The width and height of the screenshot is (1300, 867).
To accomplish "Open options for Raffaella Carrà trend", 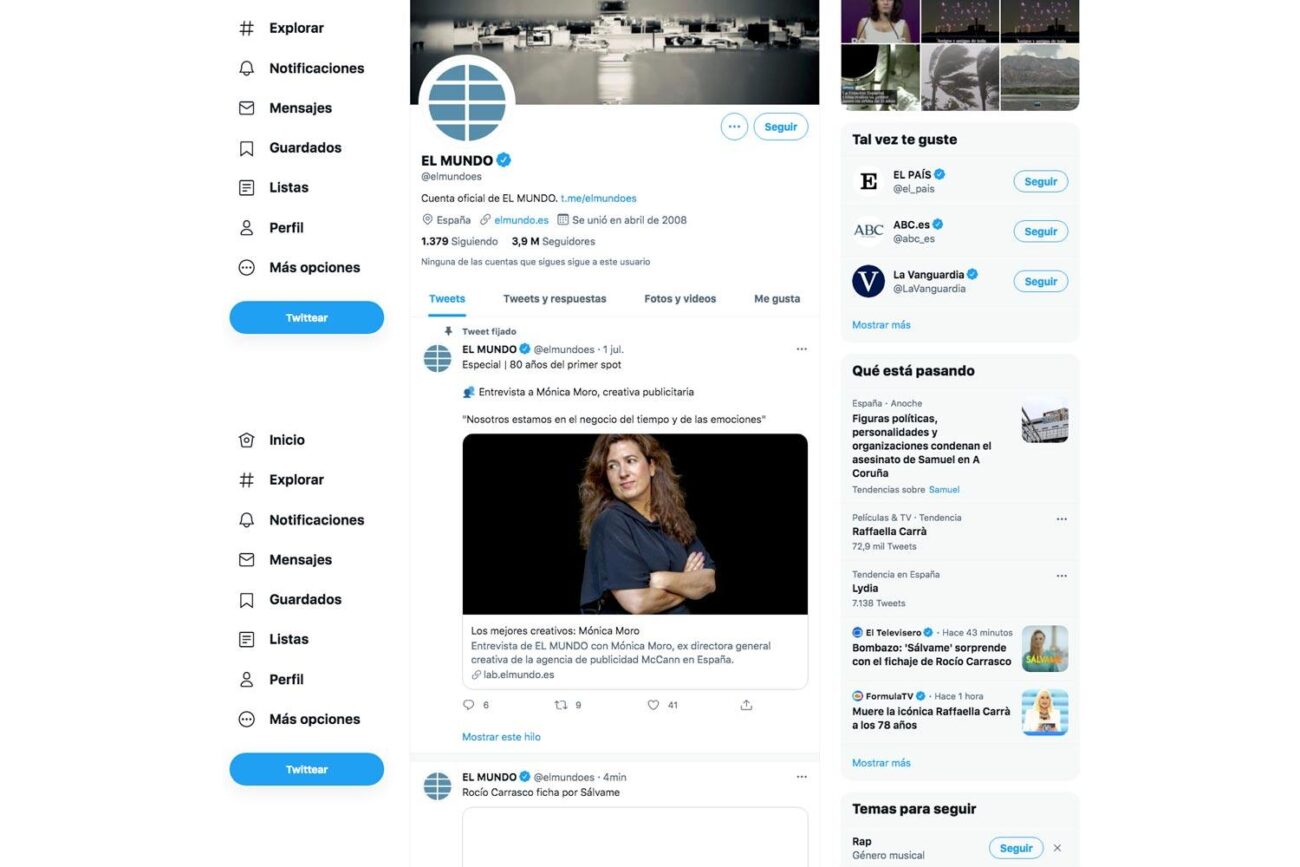I will (x=1061, y=519).
